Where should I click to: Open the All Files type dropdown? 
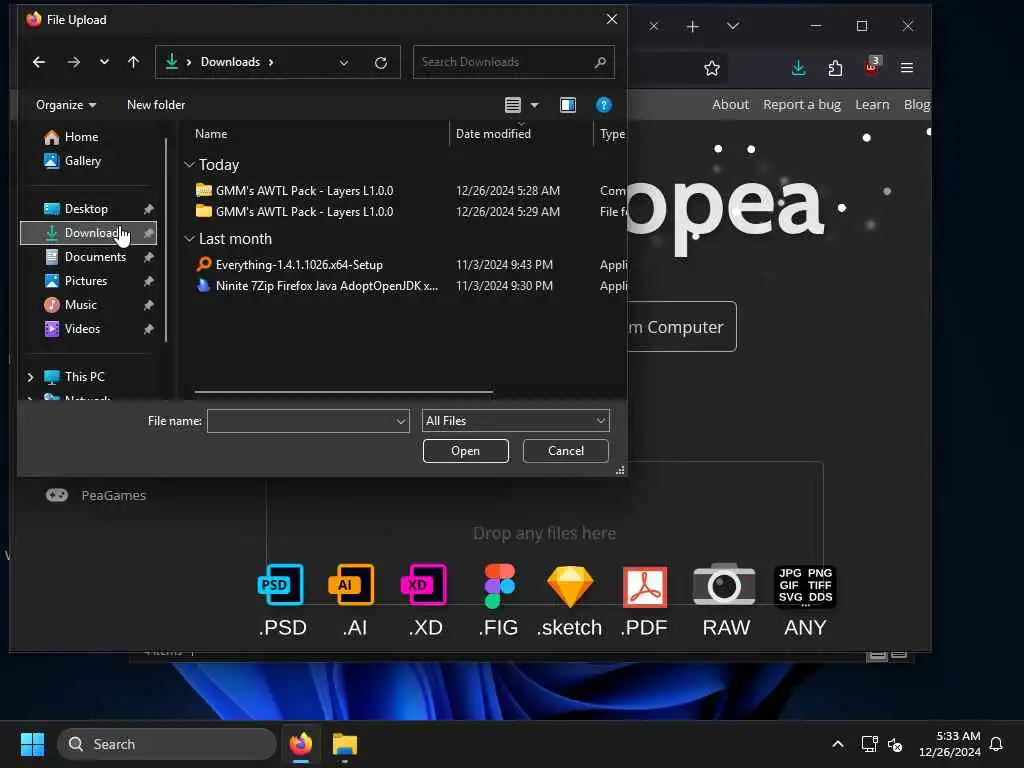pos(515,421)
